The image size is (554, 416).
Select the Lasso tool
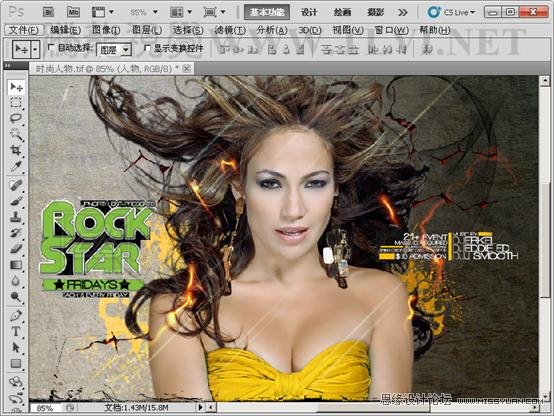[x=16, y=118]
